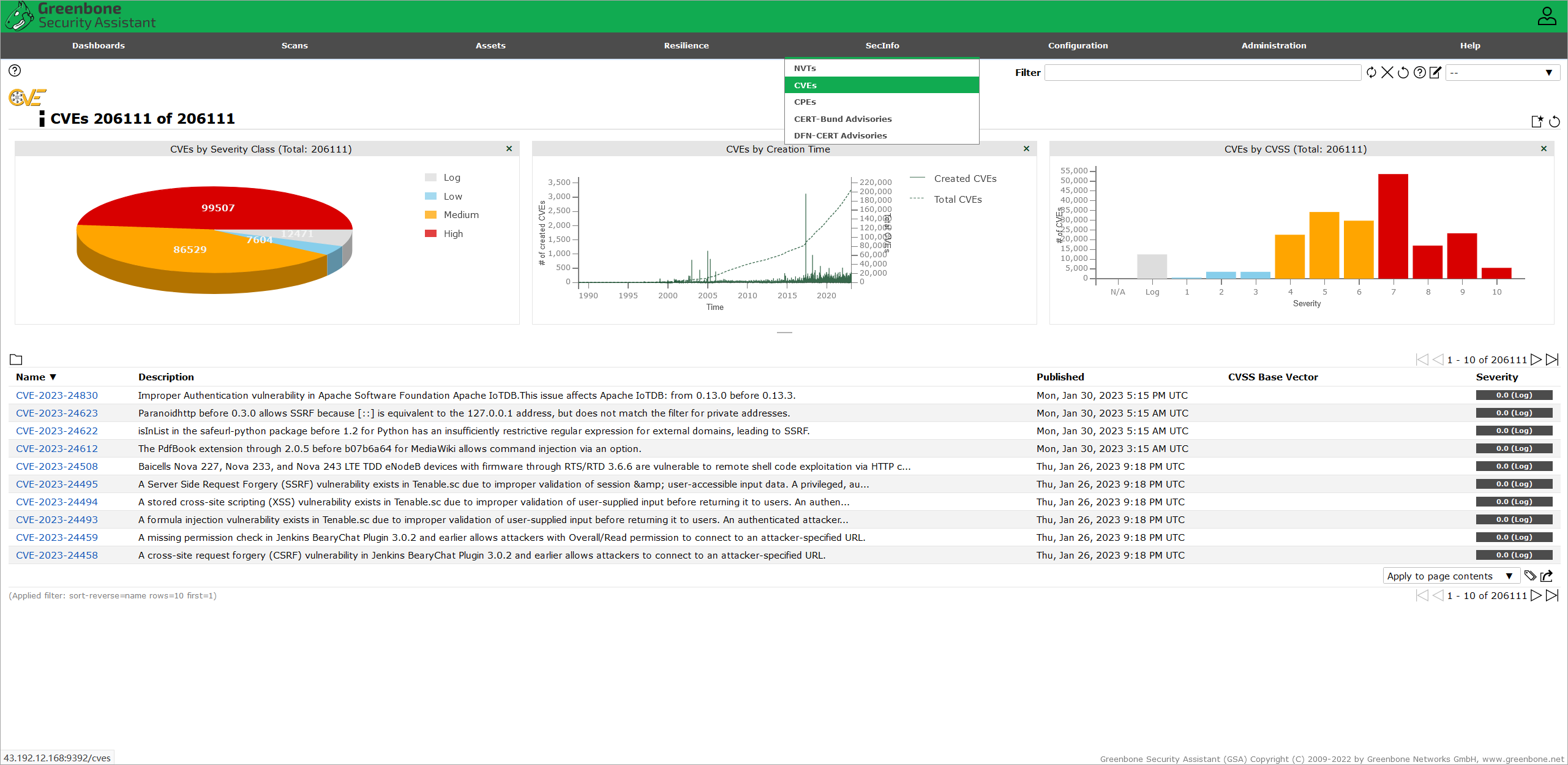
Task: Select CPEs from the SecInfo menu
Action: 805,102
